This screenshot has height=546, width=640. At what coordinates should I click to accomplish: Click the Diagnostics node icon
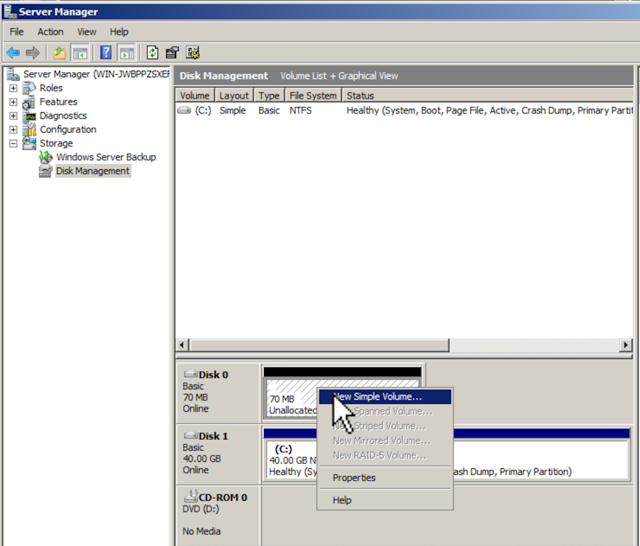(x=29, y=116)
